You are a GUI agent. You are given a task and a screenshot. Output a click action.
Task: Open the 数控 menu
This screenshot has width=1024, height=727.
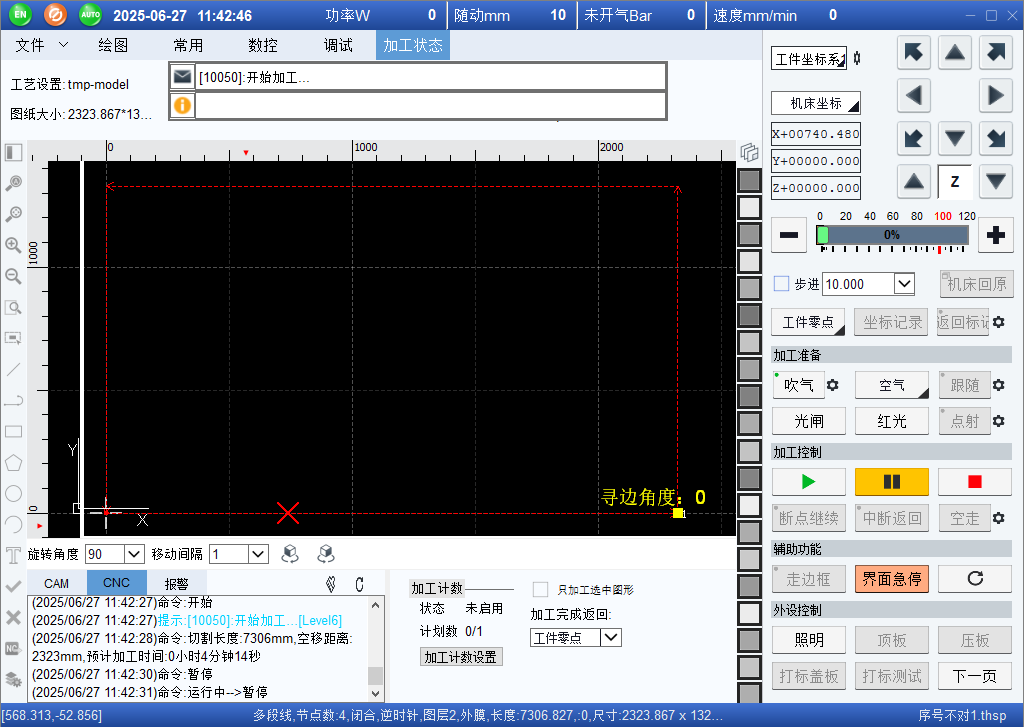tap(262, 45)
